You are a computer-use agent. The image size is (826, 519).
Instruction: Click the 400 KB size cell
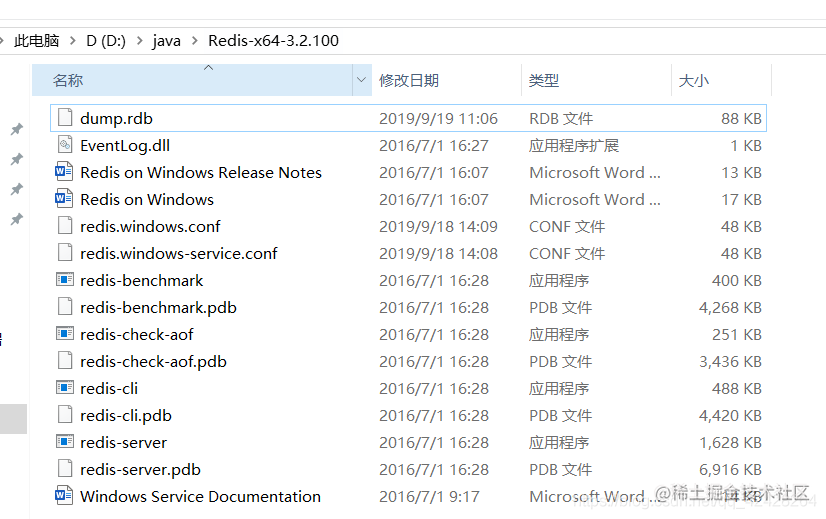click(x=736, y=280)
